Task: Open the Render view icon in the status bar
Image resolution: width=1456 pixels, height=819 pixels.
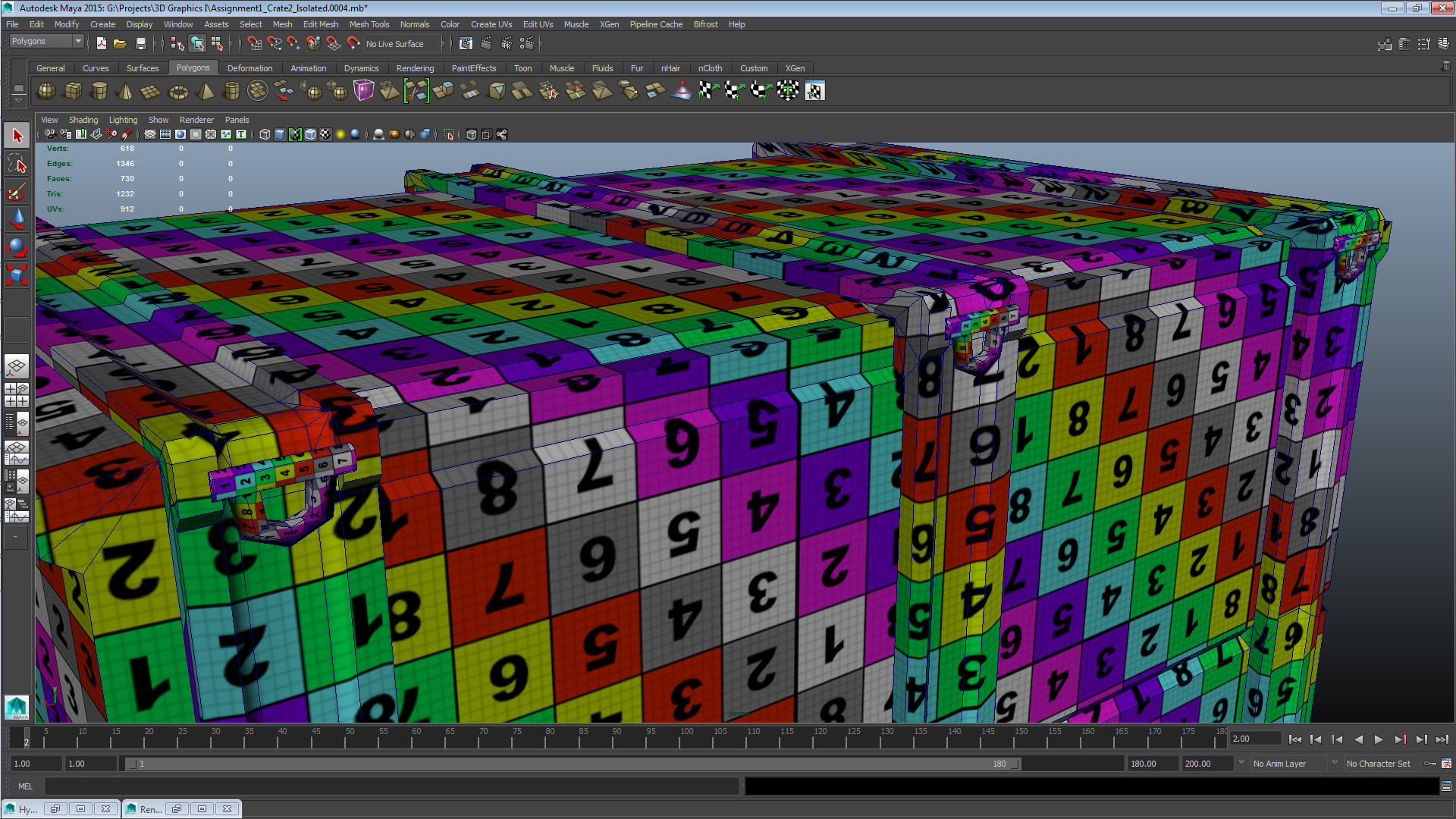Action: (466, 43)
